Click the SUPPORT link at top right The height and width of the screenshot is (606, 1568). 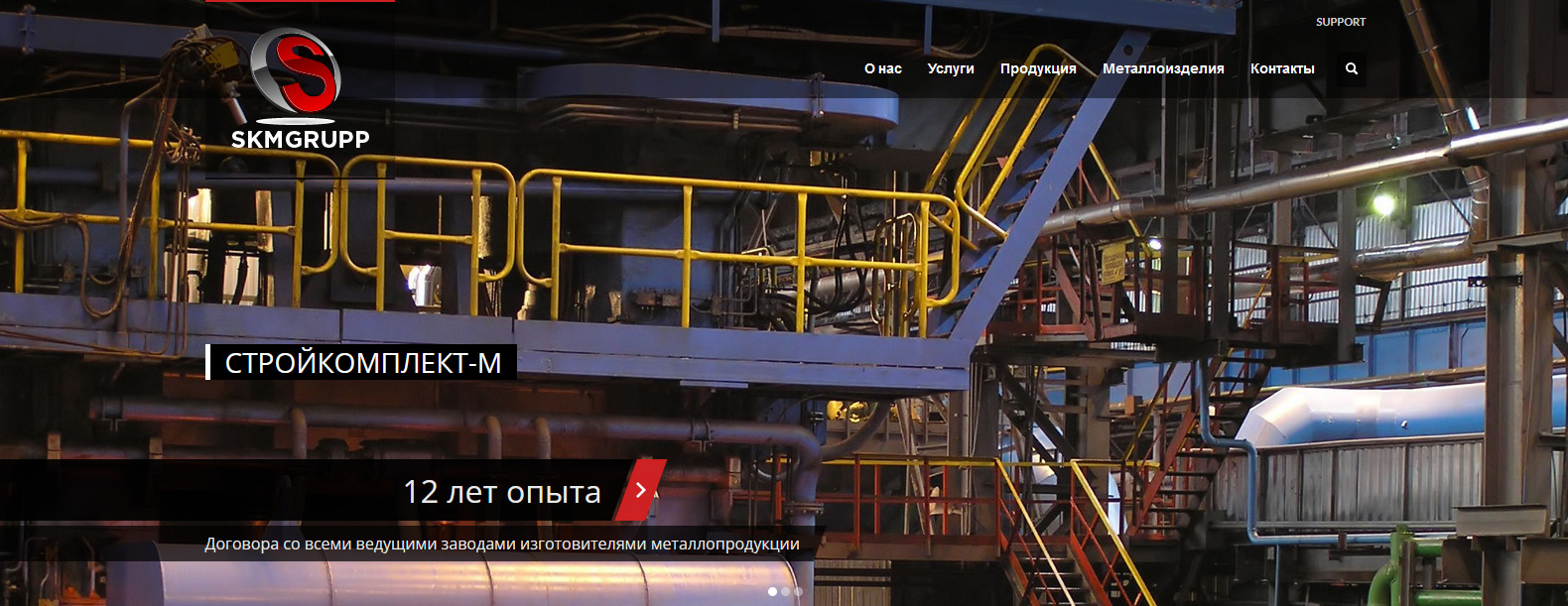tap(1340, 22)
